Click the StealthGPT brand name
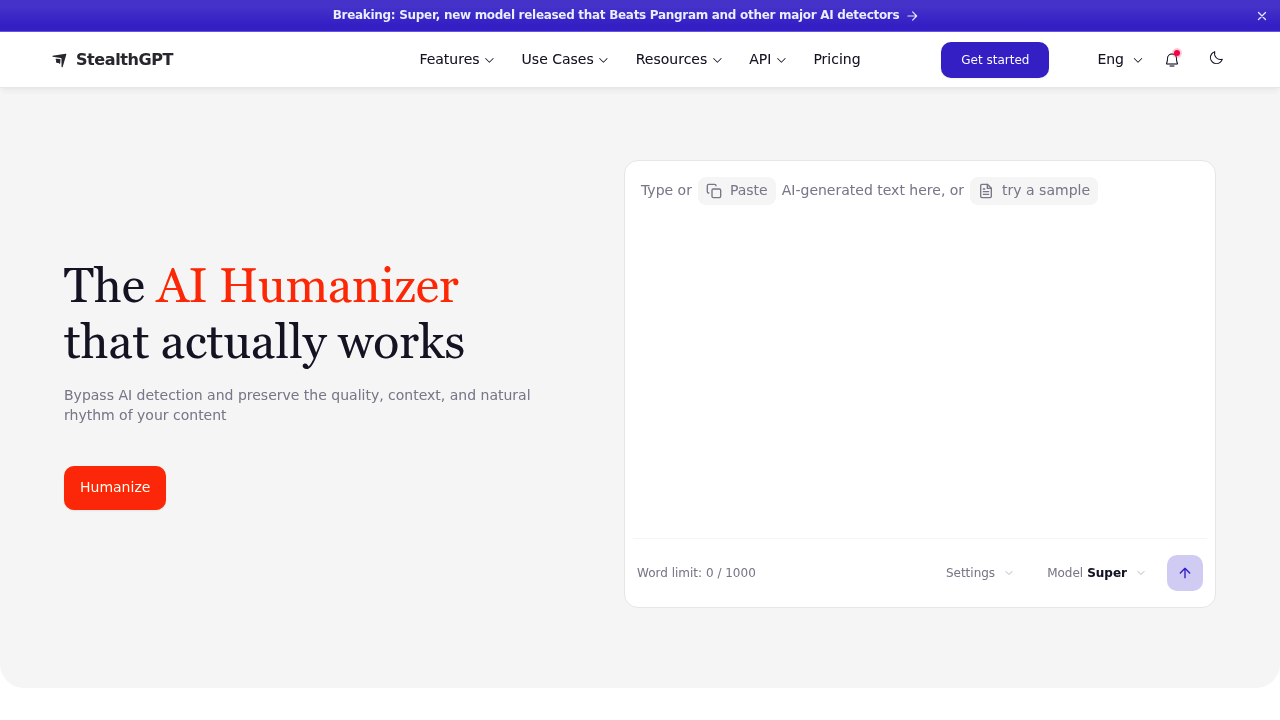Image resolution: width=1280 pixels, height=720 pixels. coord(125,60)
